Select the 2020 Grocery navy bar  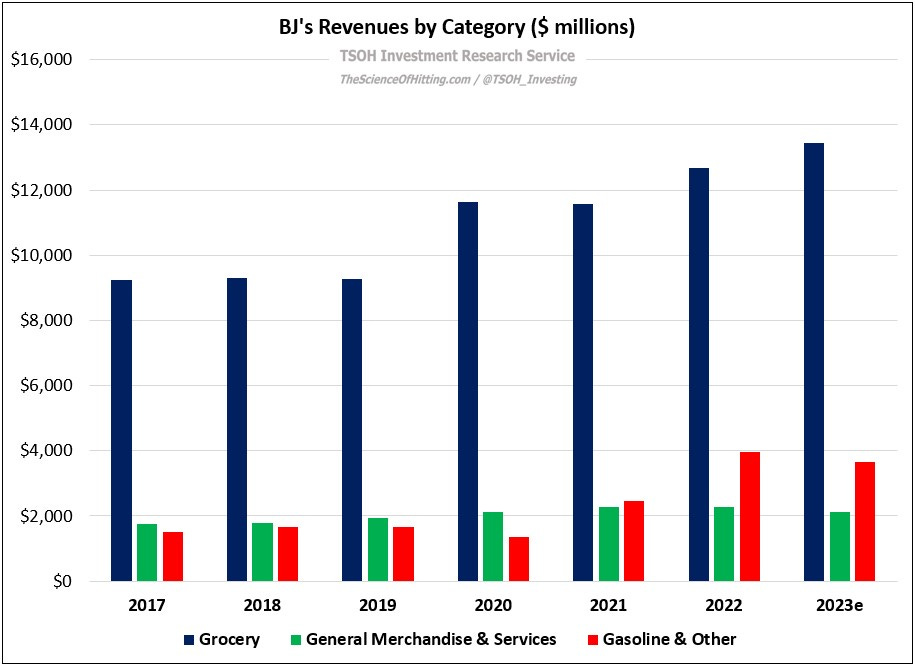point(467,392)
